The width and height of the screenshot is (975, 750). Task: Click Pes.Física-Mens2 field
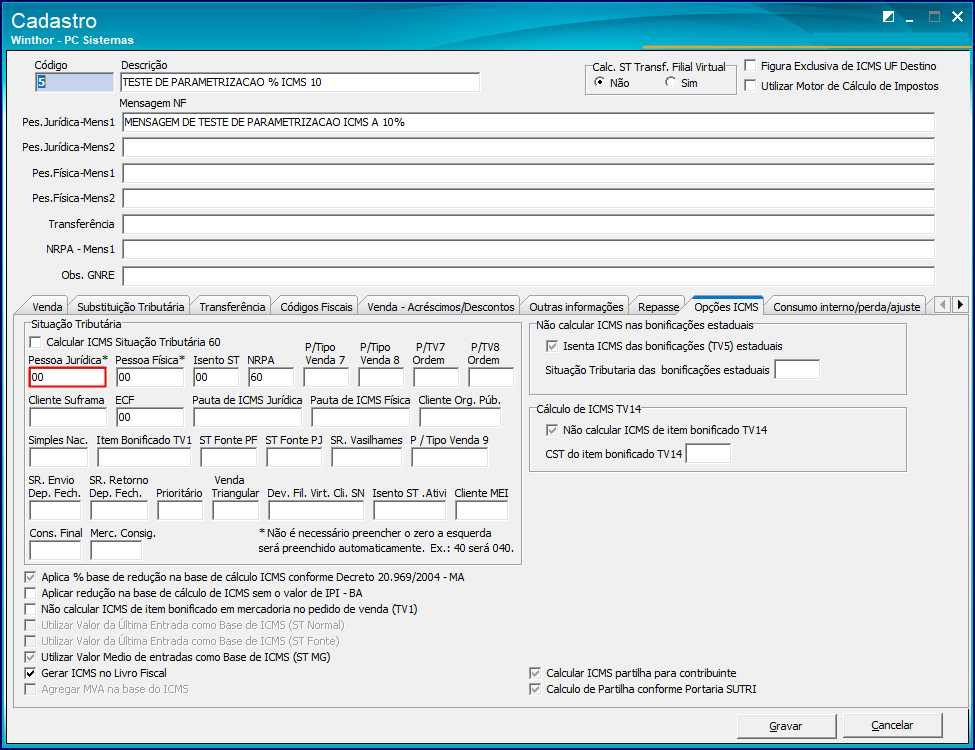point(529,198)
